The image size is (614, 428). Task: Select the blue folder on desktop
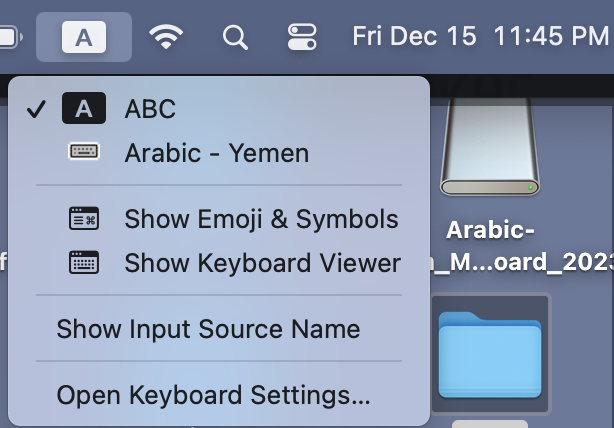pos(490,355)
